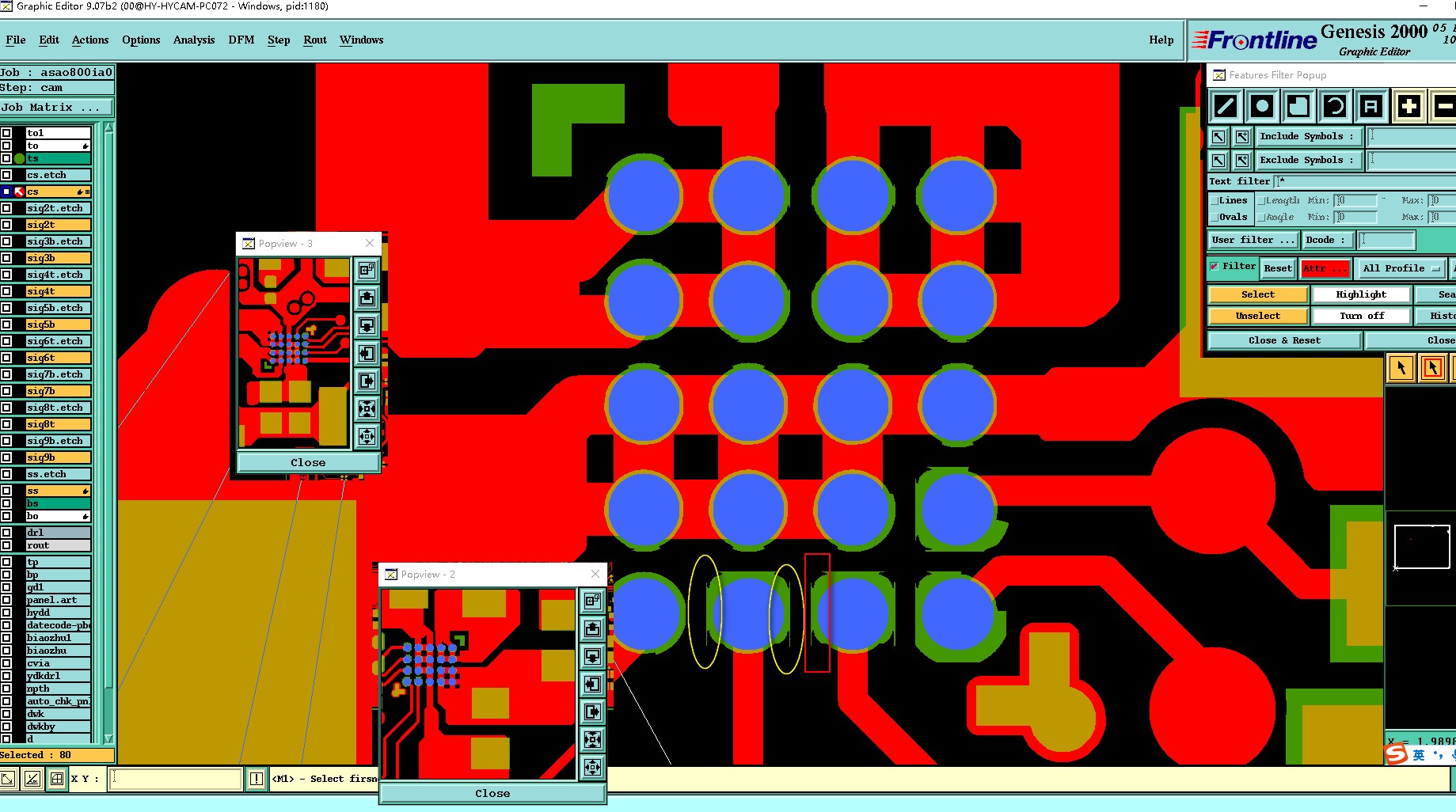
Task: Click the grid icon in the bottom bar
Action: coord(57,779)
